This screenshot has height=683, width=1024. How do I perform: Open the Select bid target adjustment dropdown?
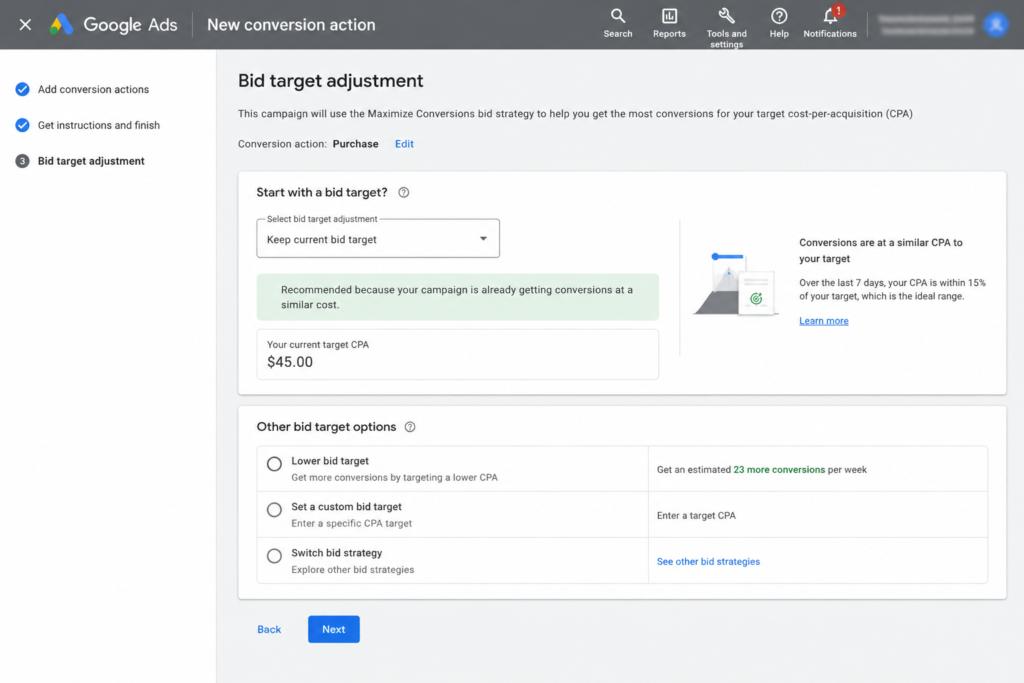377,238
